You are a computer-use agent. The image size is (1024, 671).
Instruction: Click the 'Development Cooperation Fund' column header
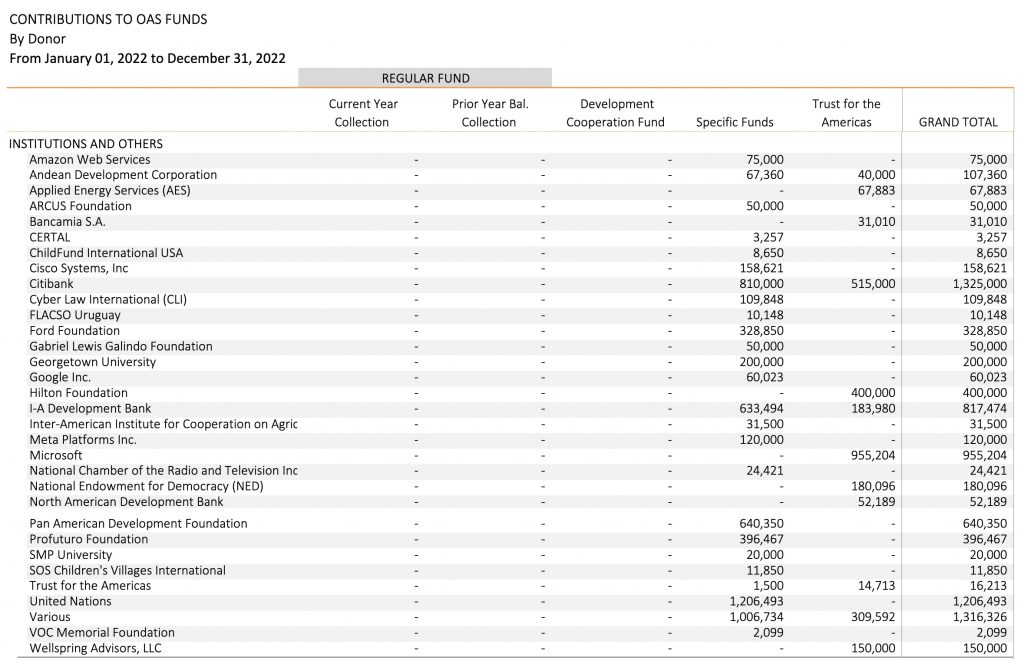coord(615,113)
